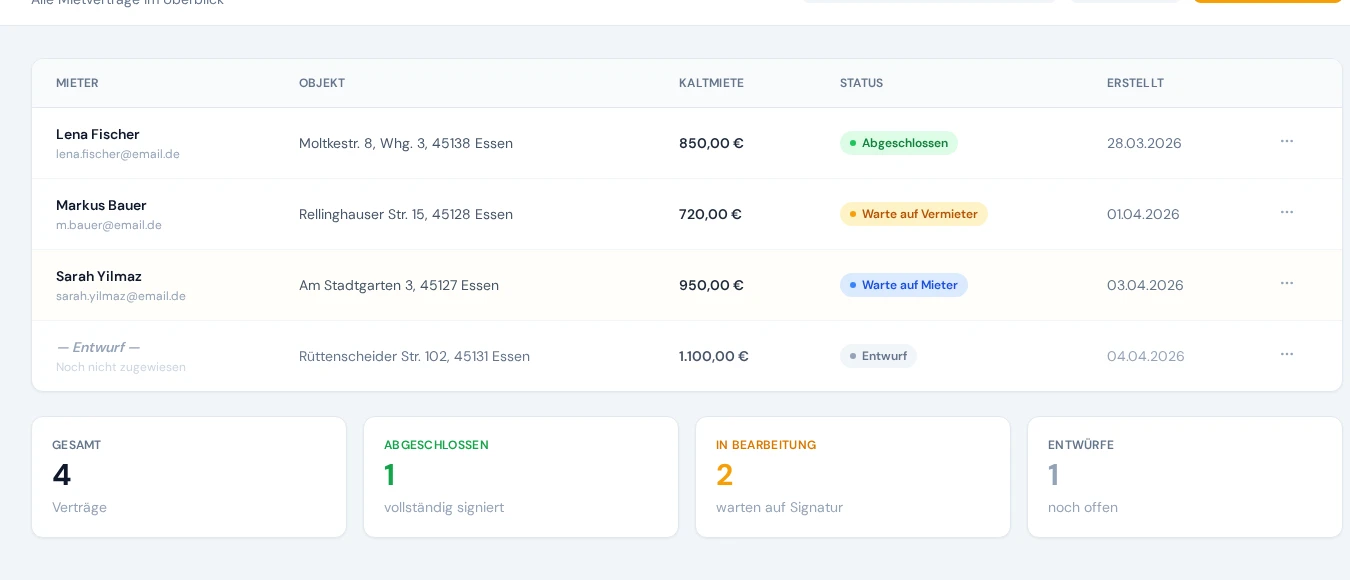Click the green 'Abgeschlossen' status badge
The height and width of the screenshot is (580, 1350).
coord(899,143)
